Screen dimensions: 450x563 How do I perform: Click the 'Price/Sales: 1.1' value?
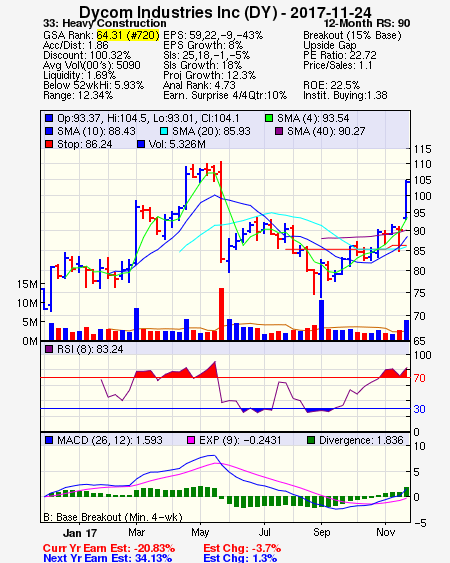coord(338,65)
